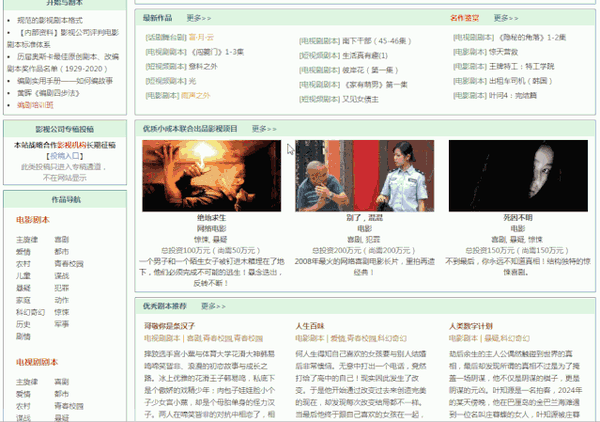
Task: Select 都市 under 电视剧剧本
Action: [62, 394]
